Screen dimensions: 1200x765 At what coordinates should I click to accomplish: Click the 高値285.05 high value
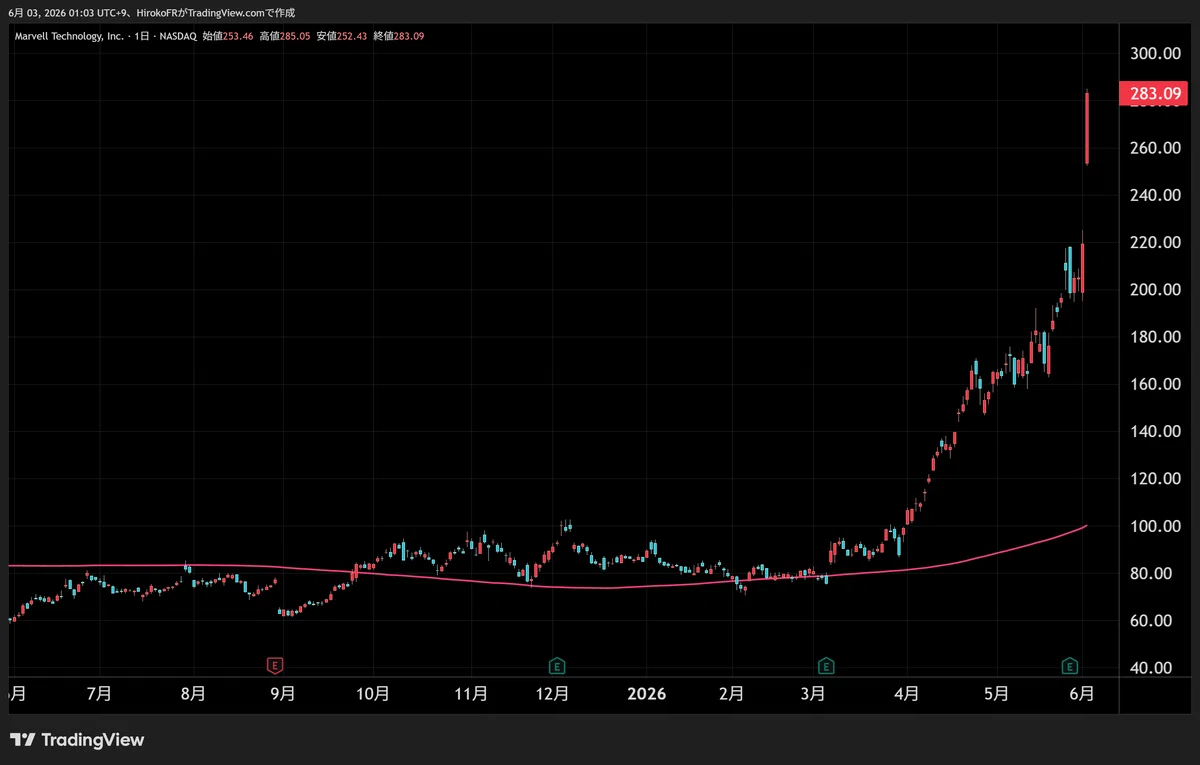point(284,36)
